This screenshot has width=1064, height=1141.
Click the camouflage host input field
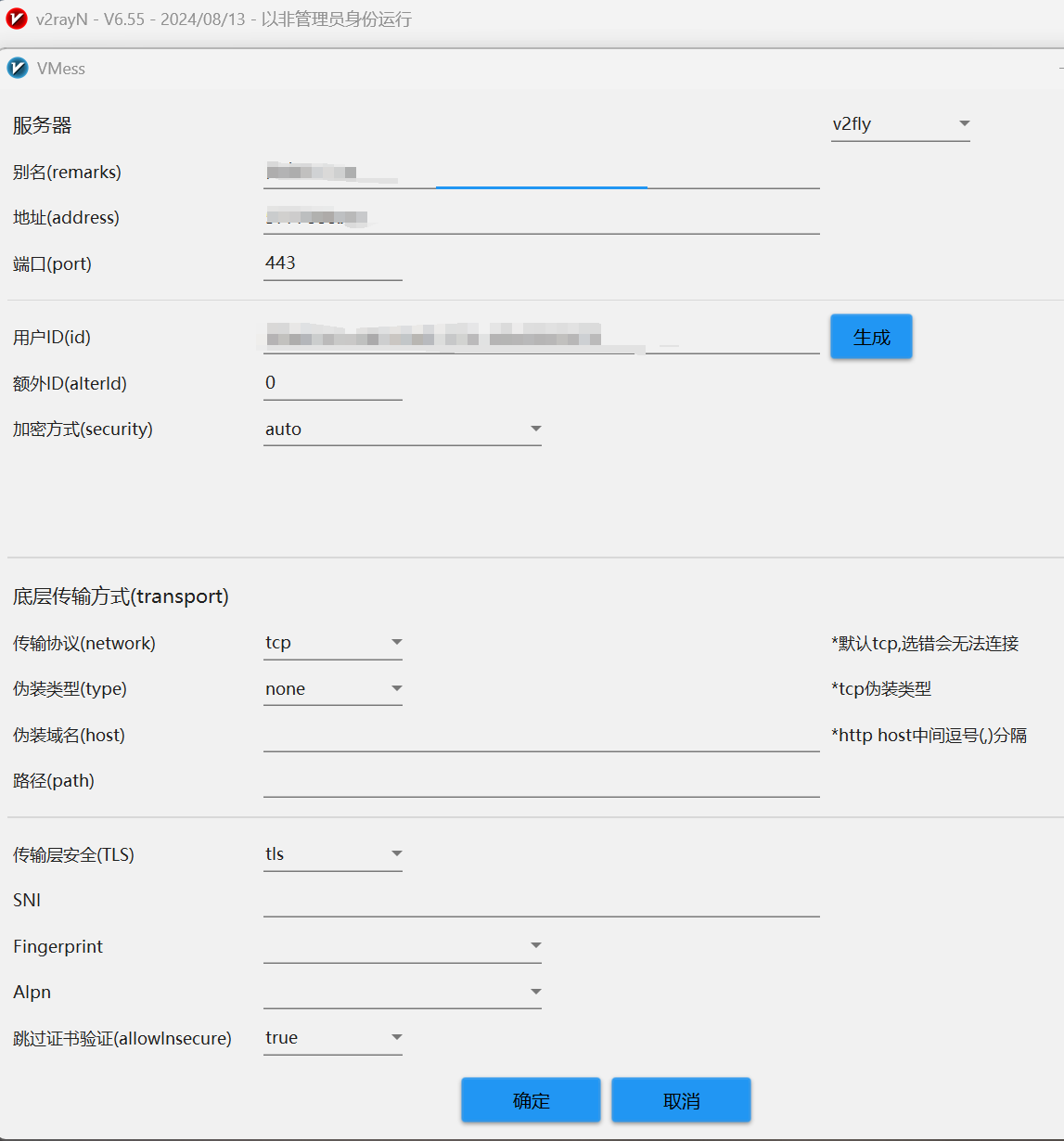tap(541, 736)
